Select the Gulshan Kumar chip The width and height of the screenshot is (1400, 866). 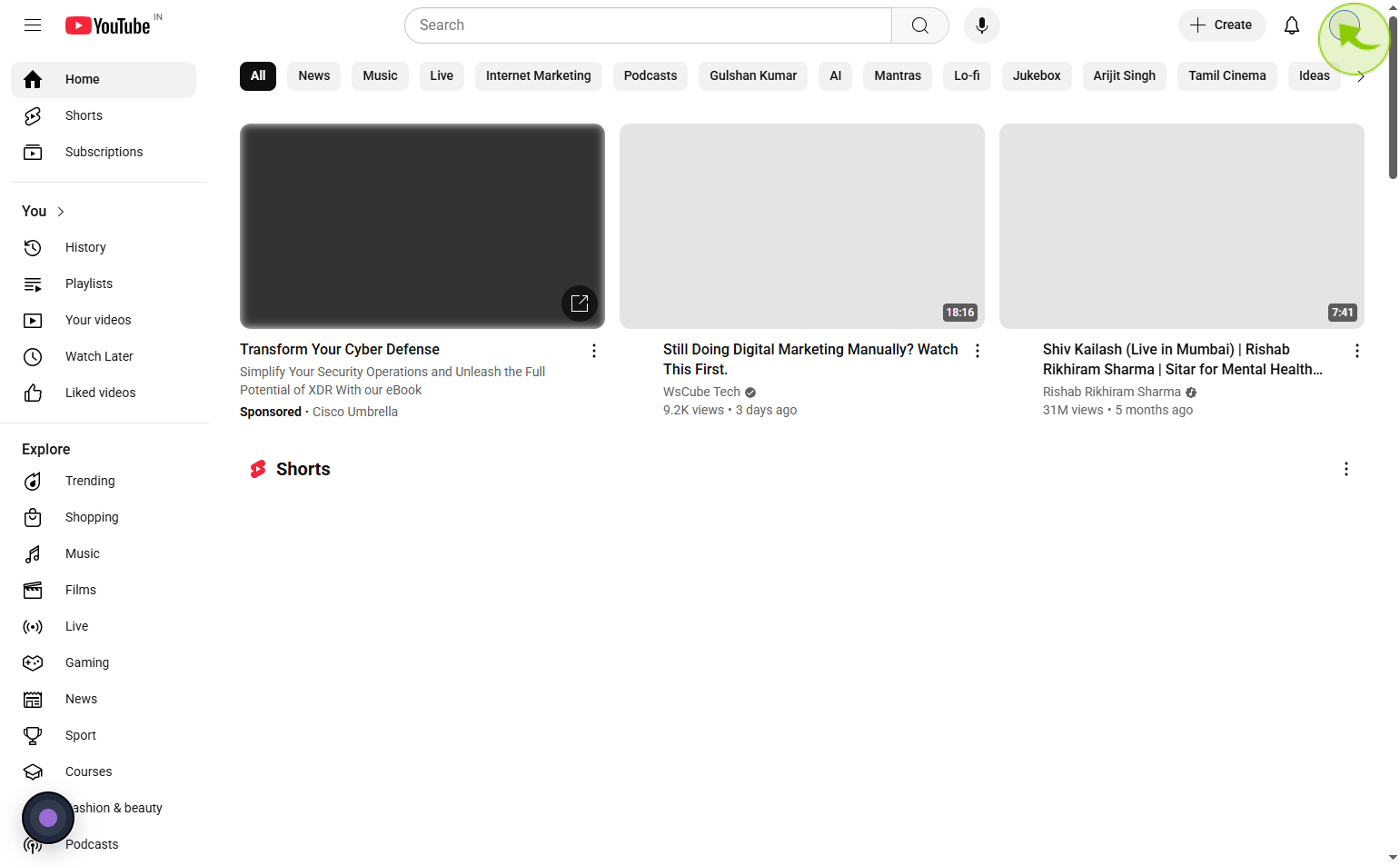tap(753, 76)
